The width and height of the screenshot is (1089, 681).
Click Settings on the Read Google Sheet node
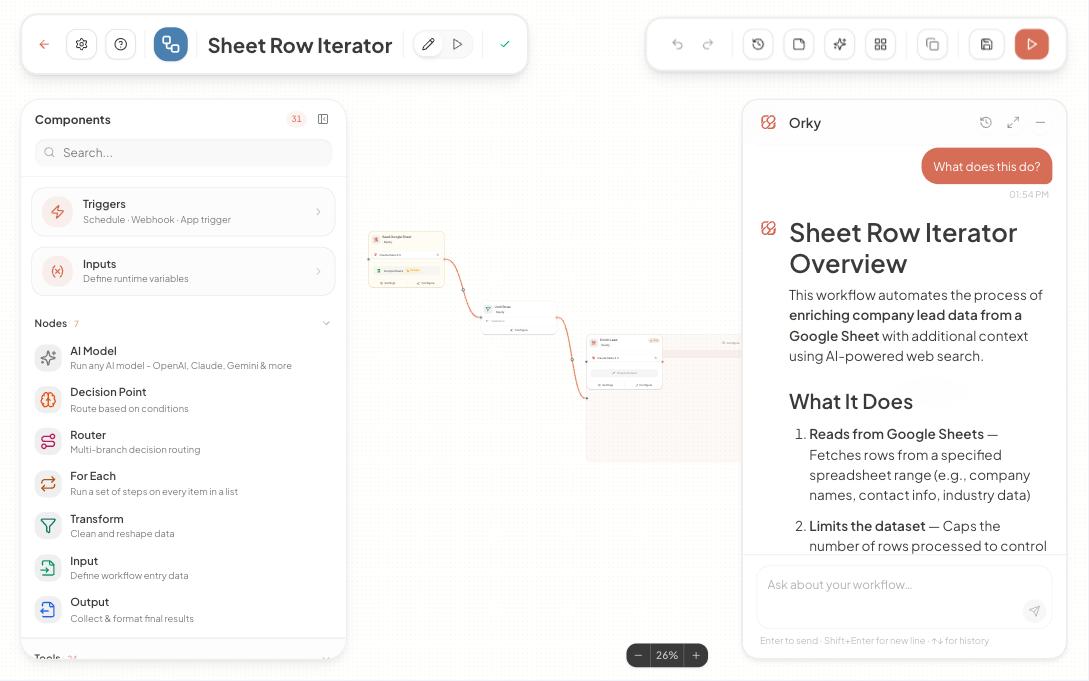[387, 283]
